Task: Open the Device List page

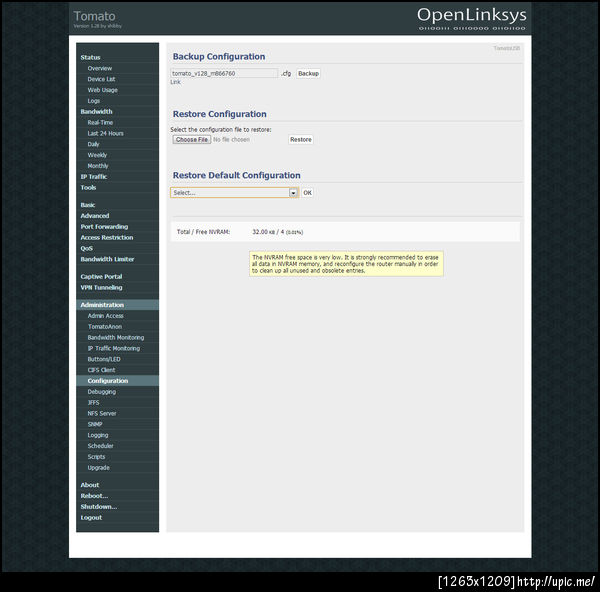Action: [101, 79]
